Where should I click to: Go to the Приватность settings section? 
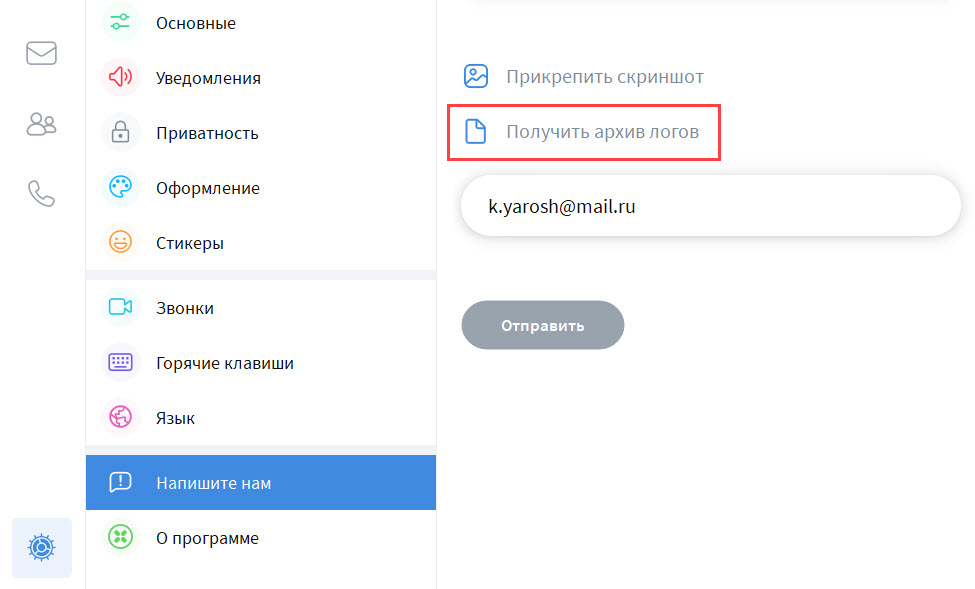point(207,133)
